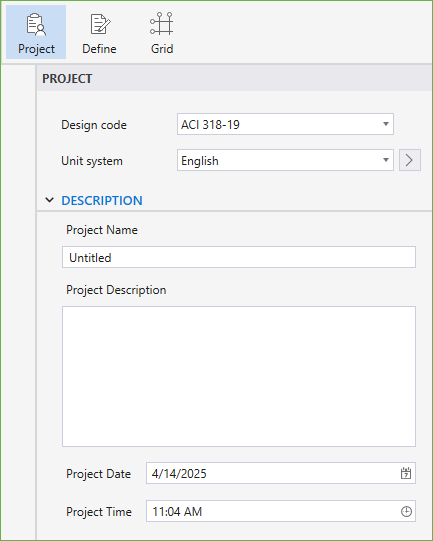Switch to the Define tab label

click(x=99, y=49)
